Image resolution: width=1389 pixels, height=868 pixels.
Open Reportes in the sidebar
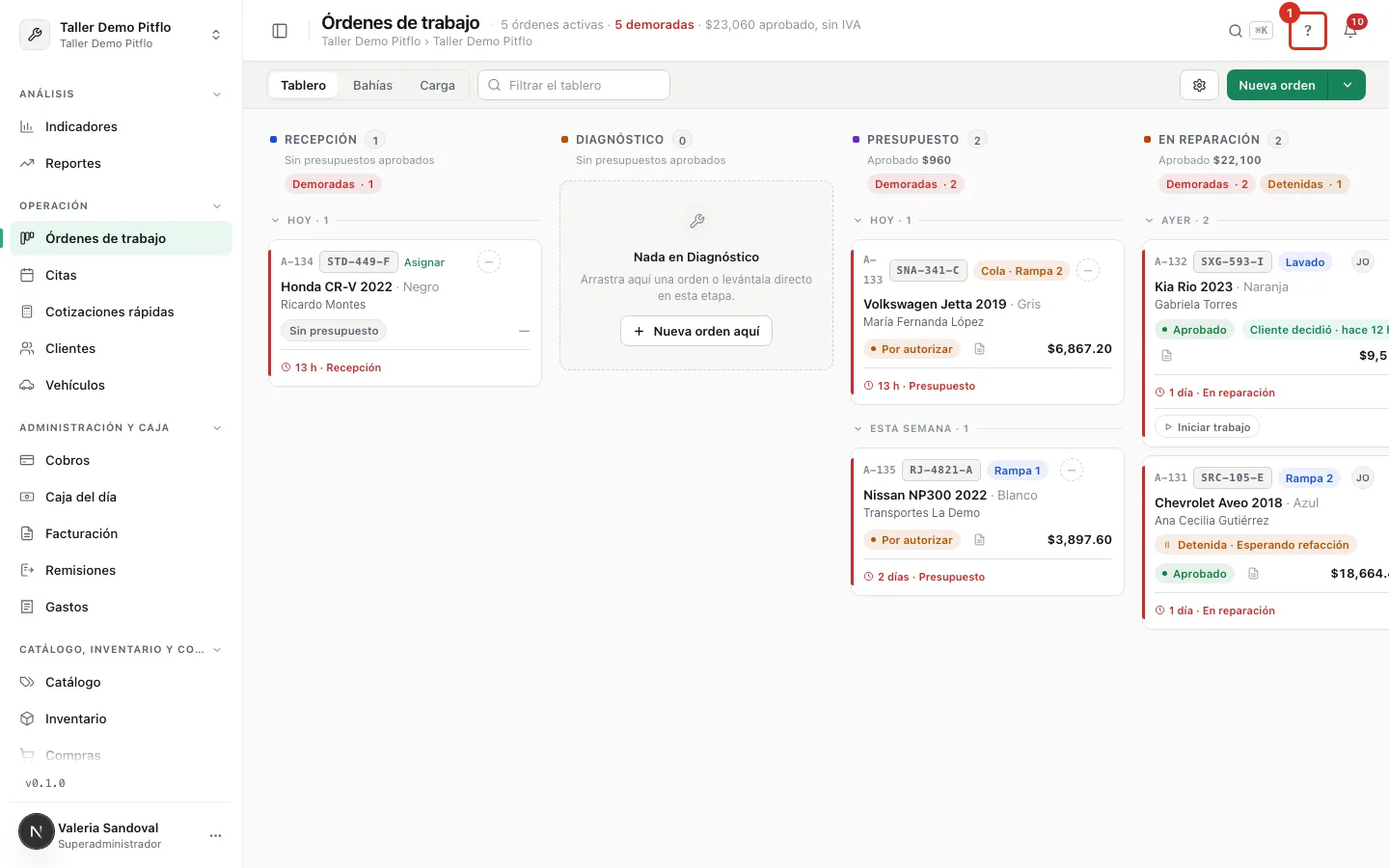[x=122, y=163]
